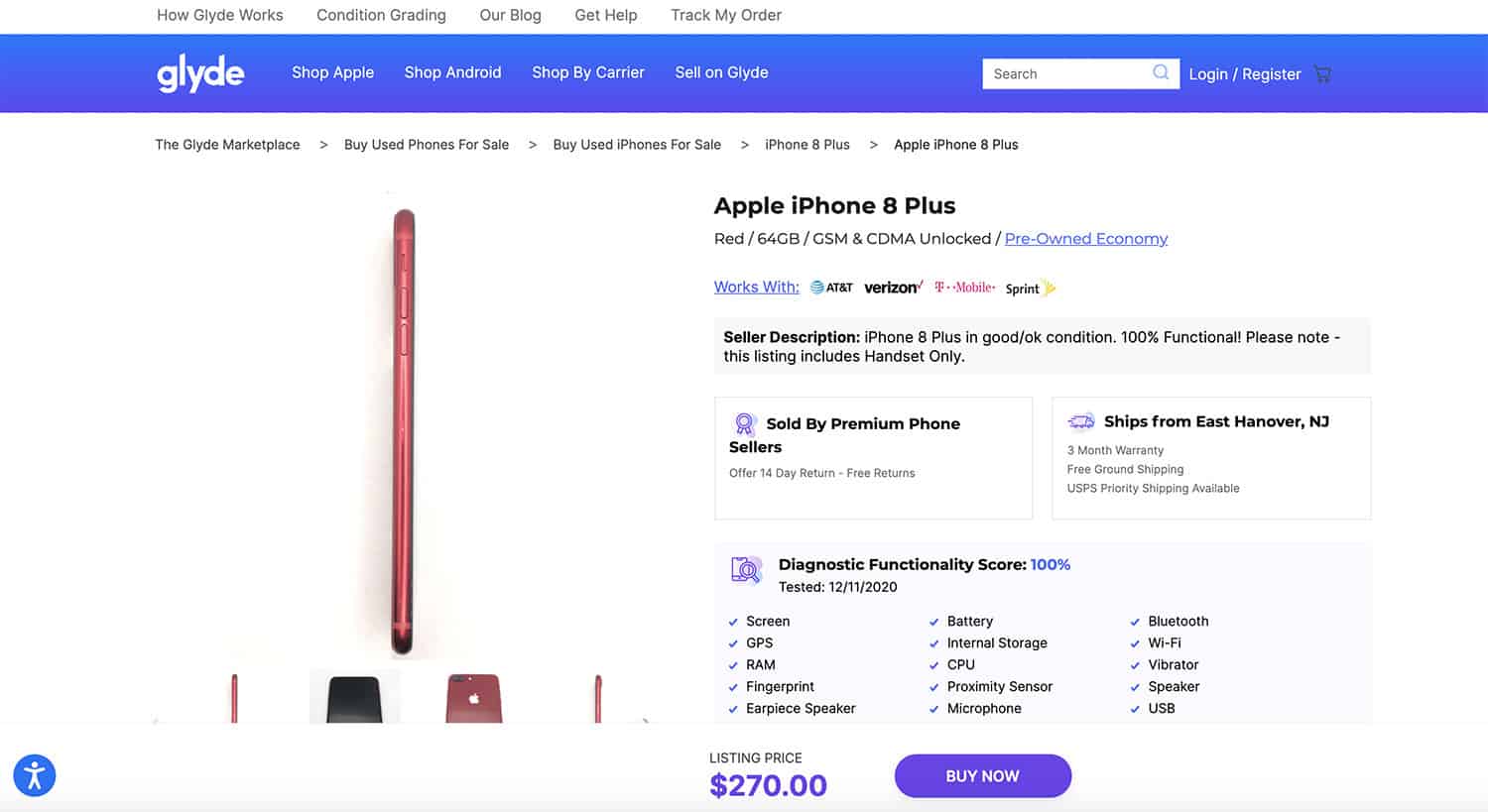Open the accessibility widget
This screenshot has height=812, width=1488.
coord(34,775)
